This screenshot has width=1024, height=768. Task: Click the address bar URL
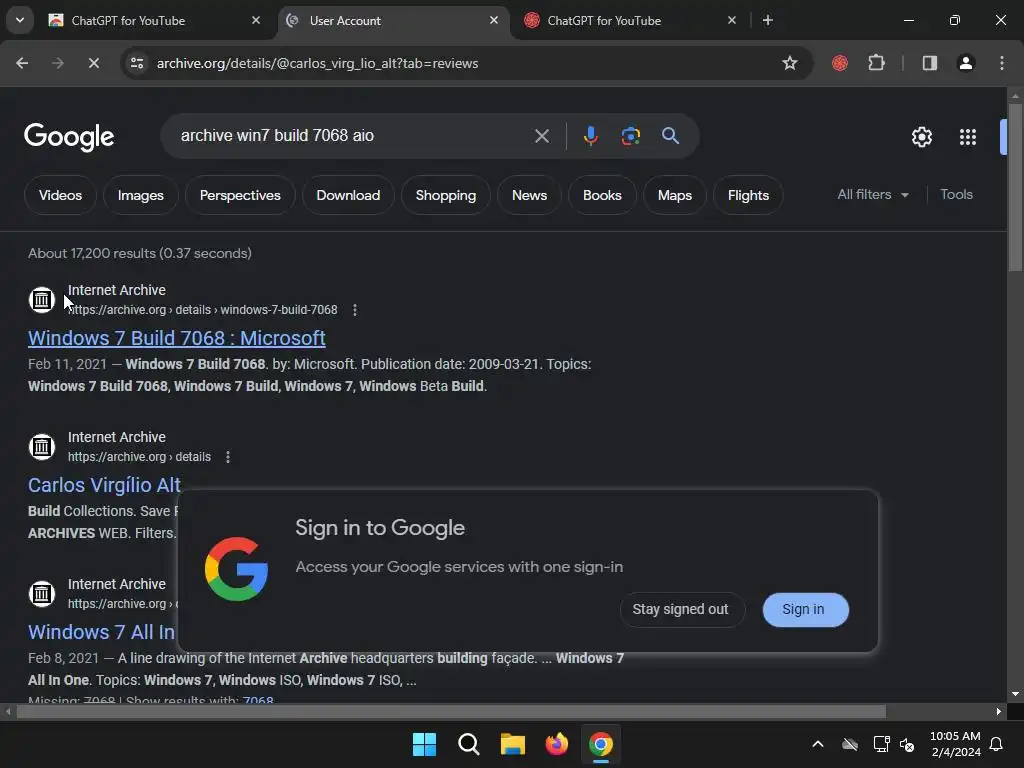click(x=317, y=63)
